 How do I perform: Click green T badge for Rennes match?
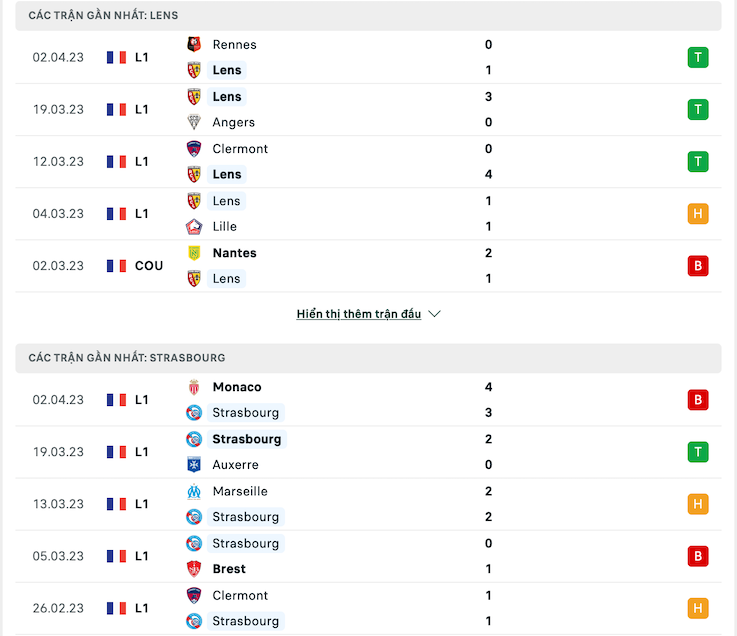tap(698, 57)
